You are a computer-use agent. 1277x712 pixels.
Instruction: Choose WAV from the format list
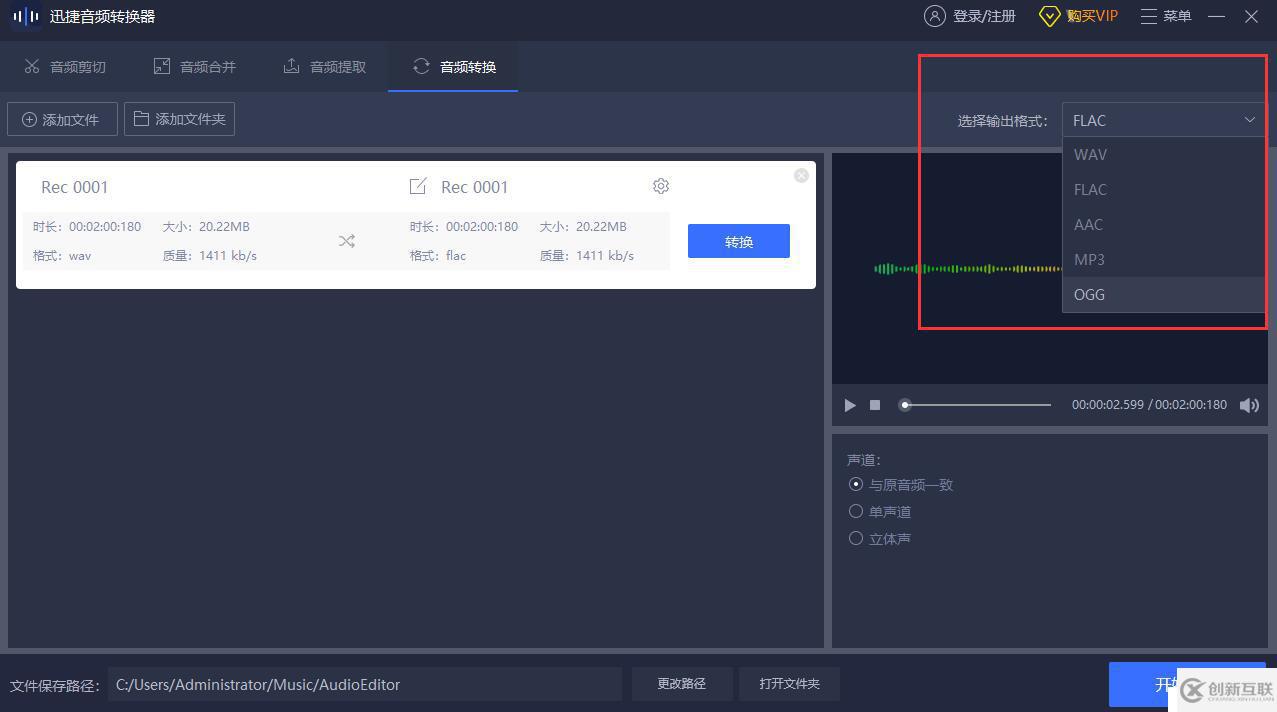pyautogui.click(x=1164, y=154)
